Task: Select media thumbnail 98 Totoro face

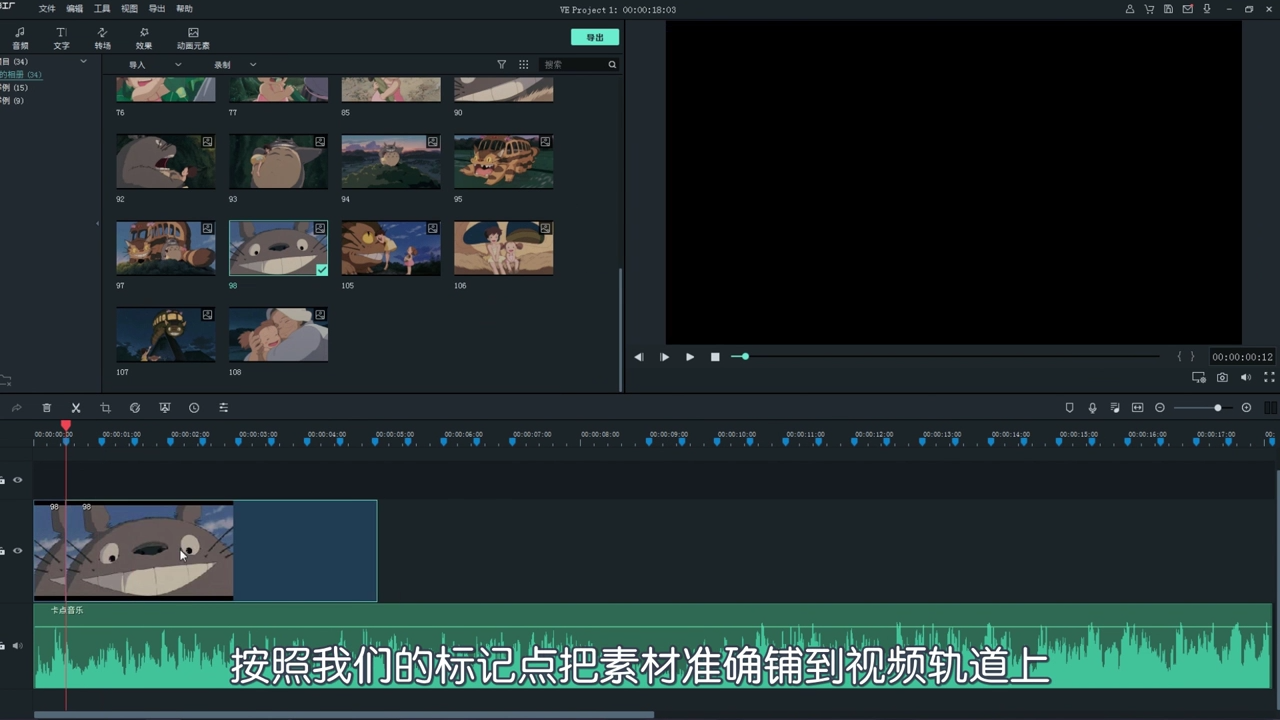Action: point(278,248)
